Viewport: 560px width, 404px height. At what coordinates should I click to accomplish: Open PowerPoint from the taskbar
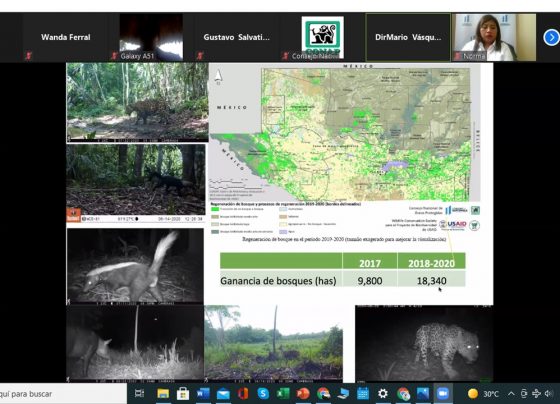pyautogui.click(x=303, y=394)
